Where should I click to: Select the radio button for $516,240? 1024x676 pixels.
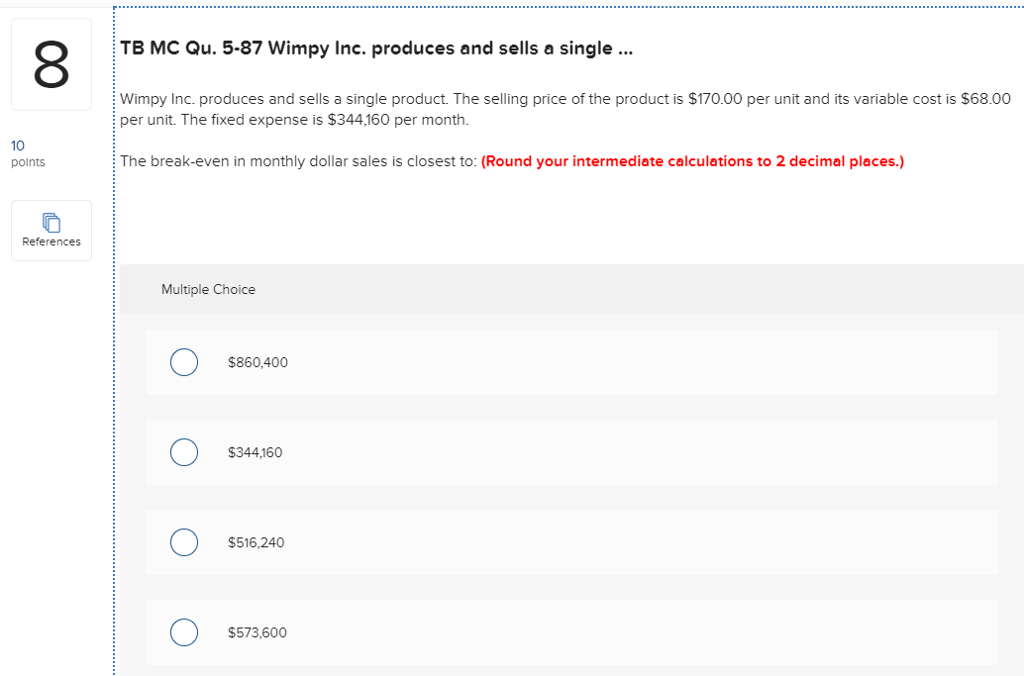[184, 542]
